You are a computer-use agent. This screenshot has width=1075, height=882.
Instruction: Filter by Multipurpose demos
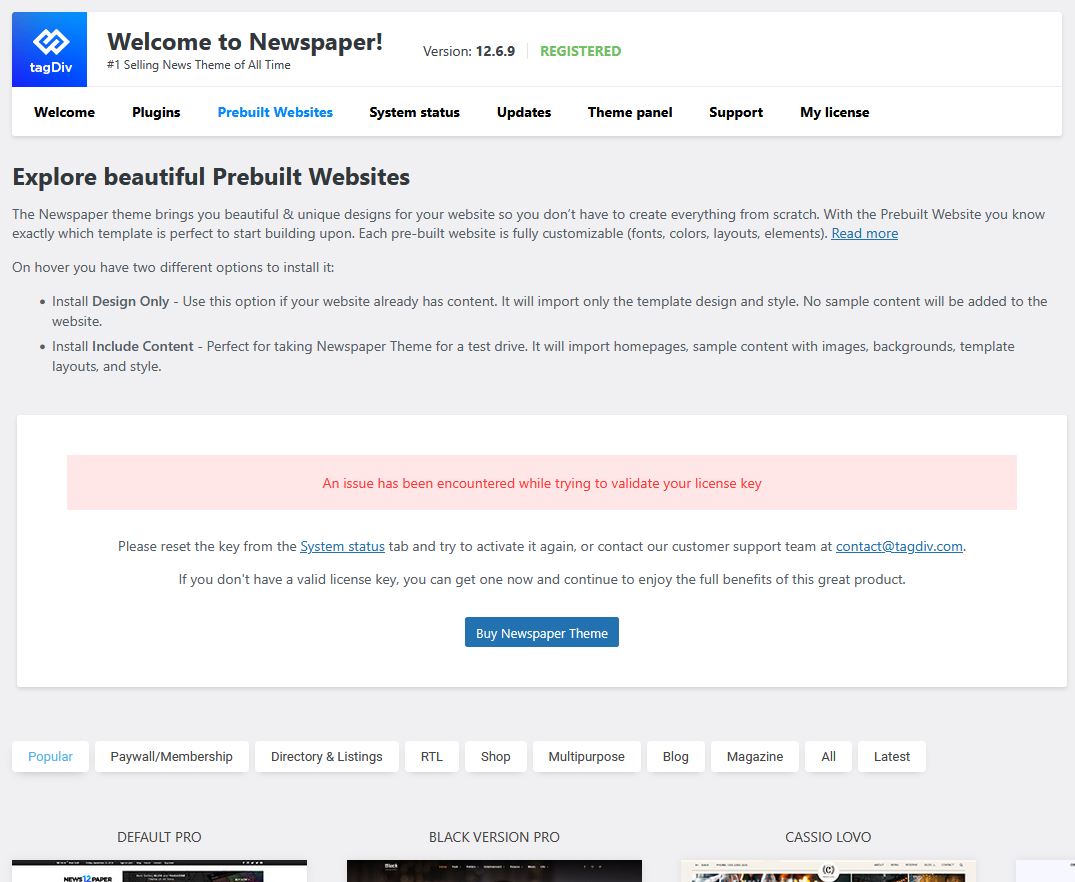(x=586, y=756)
